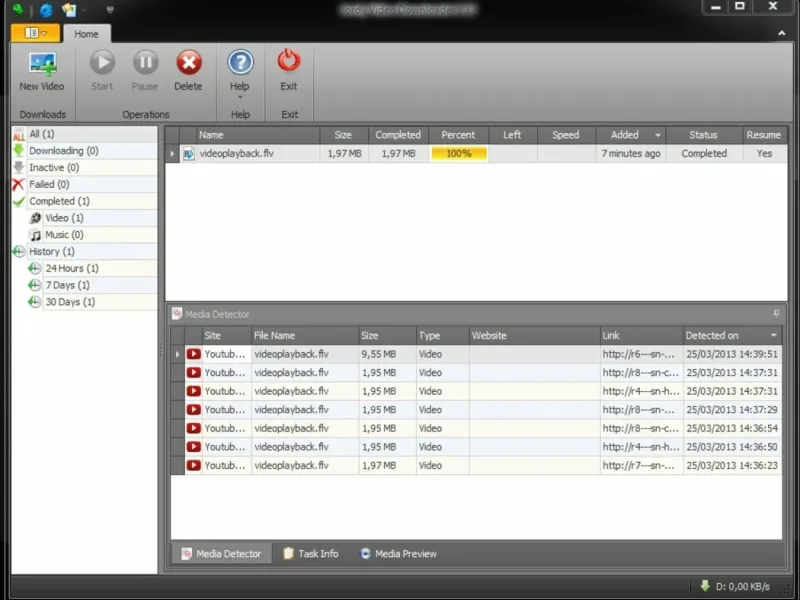Click the current-row arrow of 14:39:51 row
The width and height of the screenshot is (800, 600).
(178, 354)
